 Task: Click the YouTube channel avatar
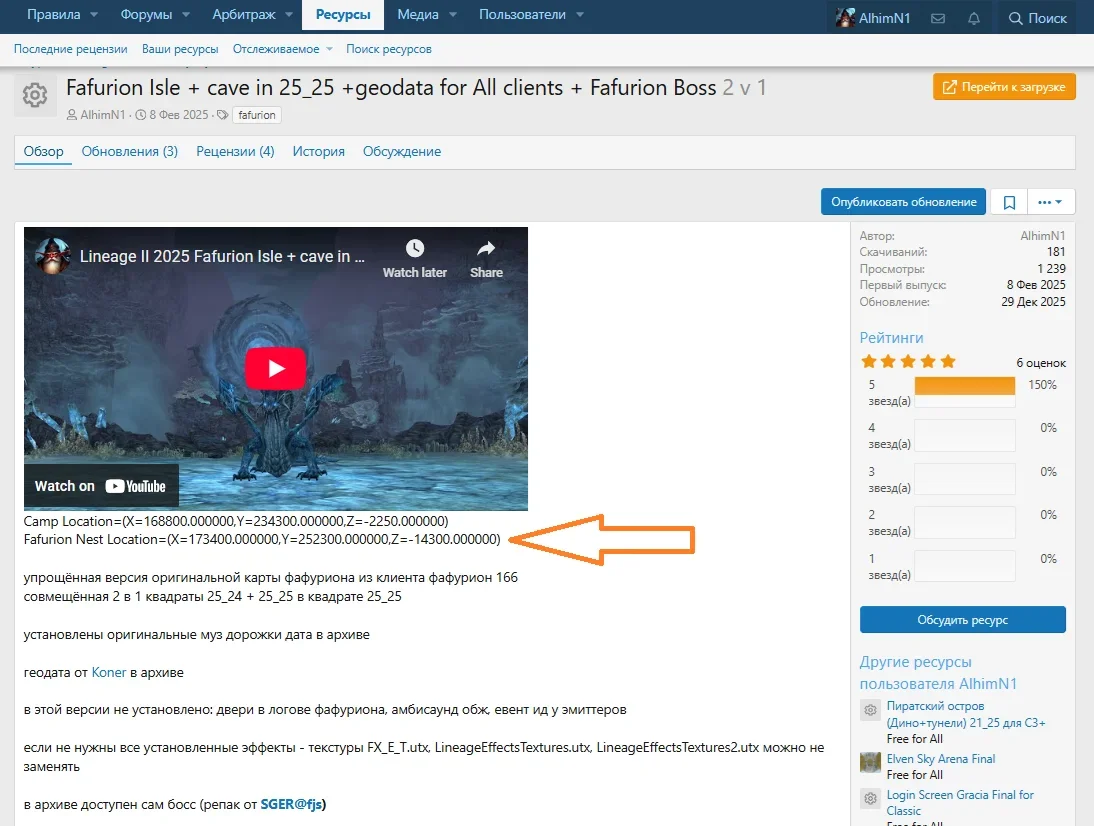click(x=52, y=256)
